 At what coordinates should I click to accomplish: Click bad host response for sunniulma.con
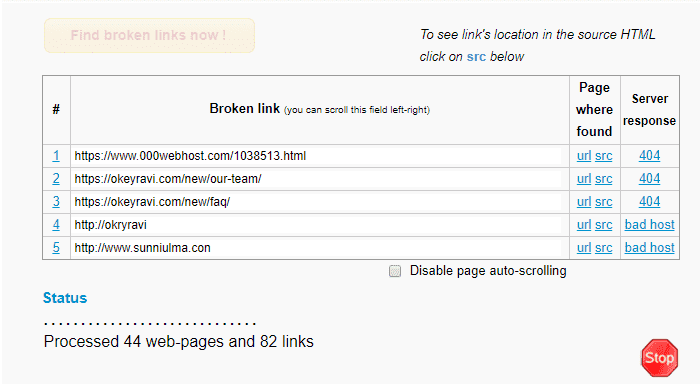click(650, 247)
